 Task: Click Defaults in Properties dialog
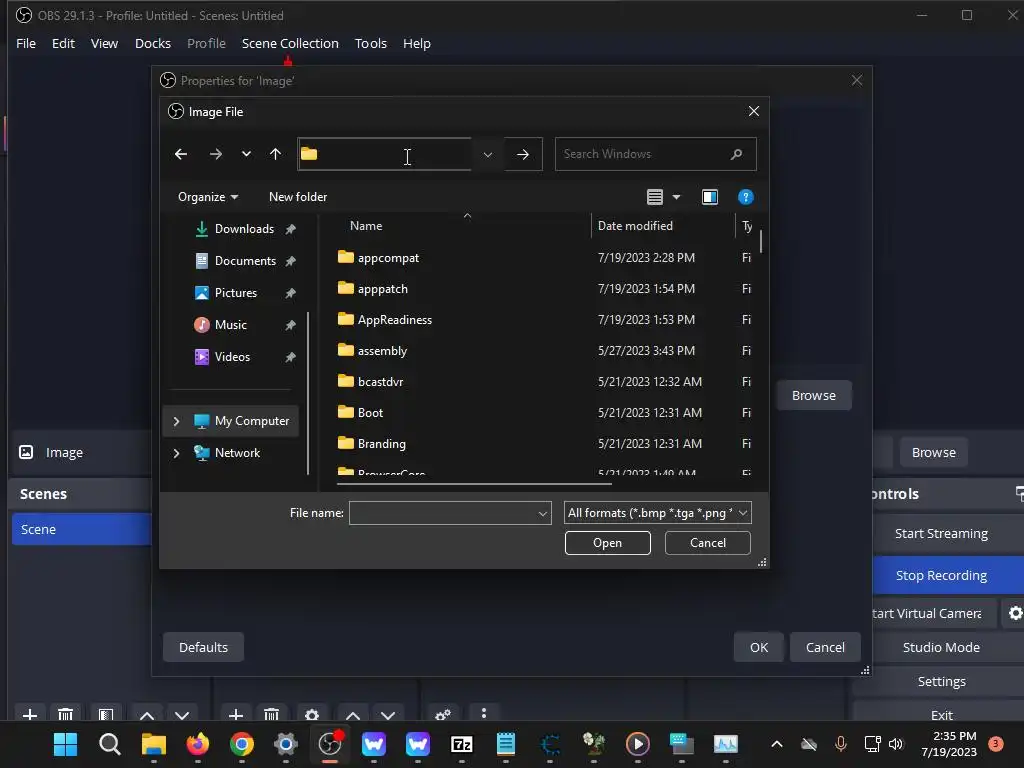(x=203, y=647)
